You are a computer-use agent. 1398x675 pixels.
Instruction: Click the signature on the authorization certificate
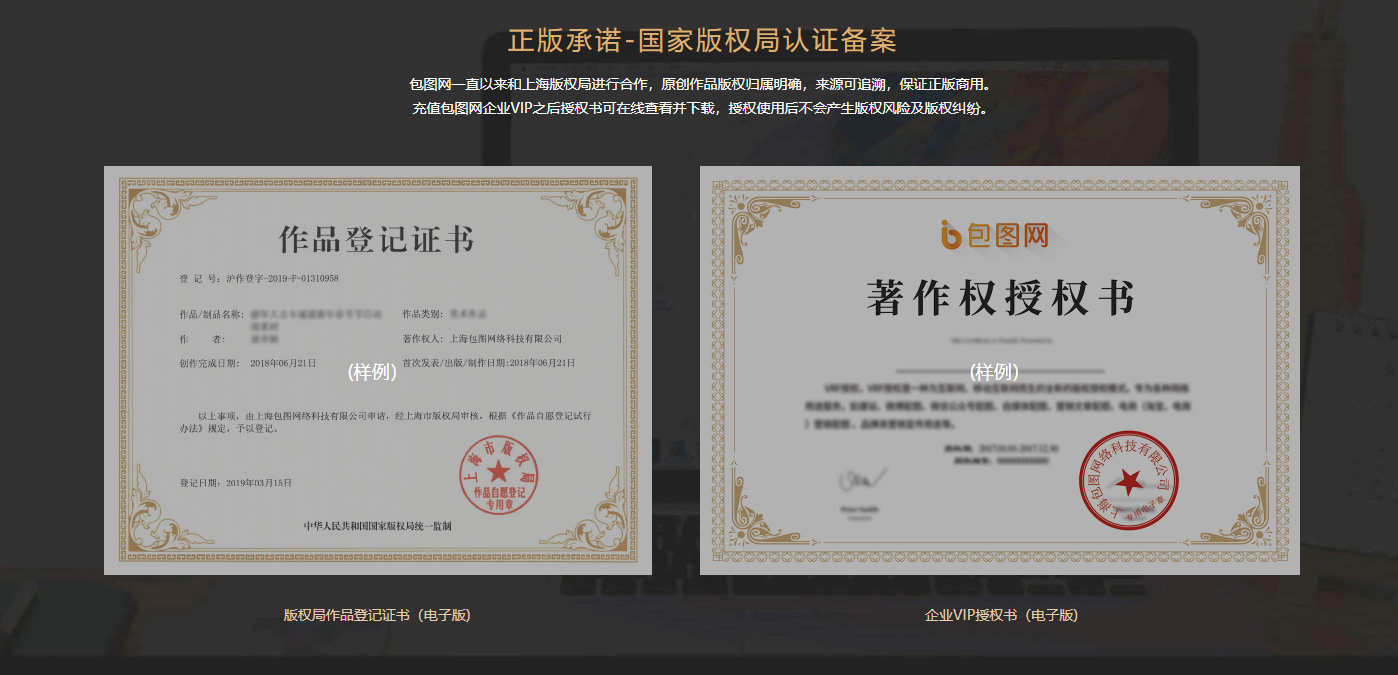coord(863,479)
